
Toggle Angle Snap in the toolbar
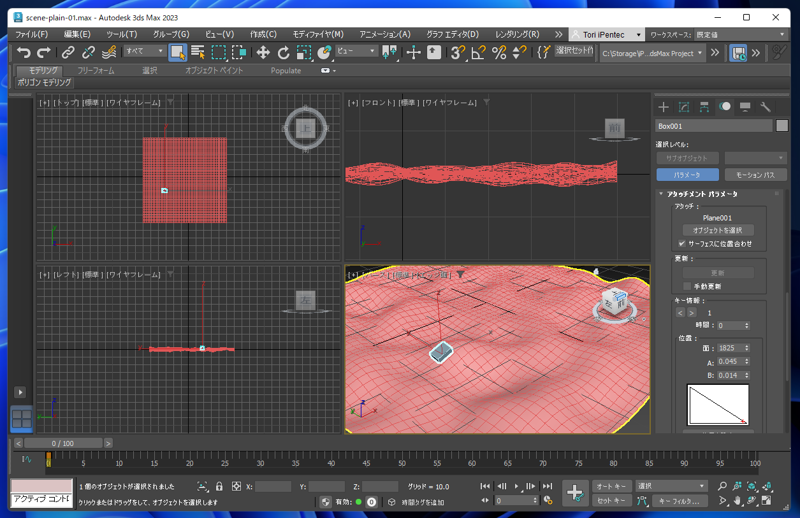[x=478, y=52]
